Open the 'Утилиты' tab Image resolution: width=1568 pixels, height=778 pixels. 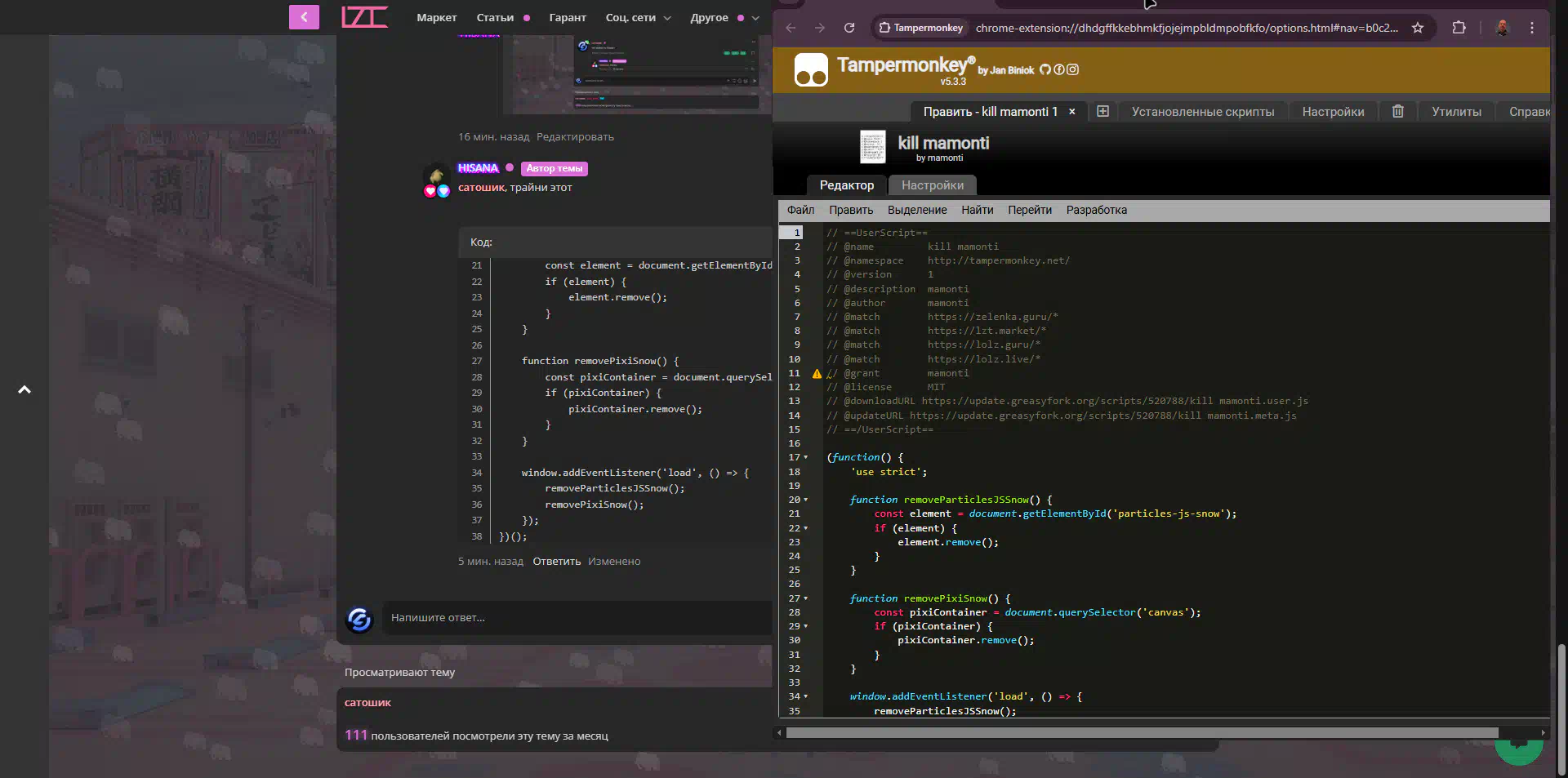[x=1456, y=112]
